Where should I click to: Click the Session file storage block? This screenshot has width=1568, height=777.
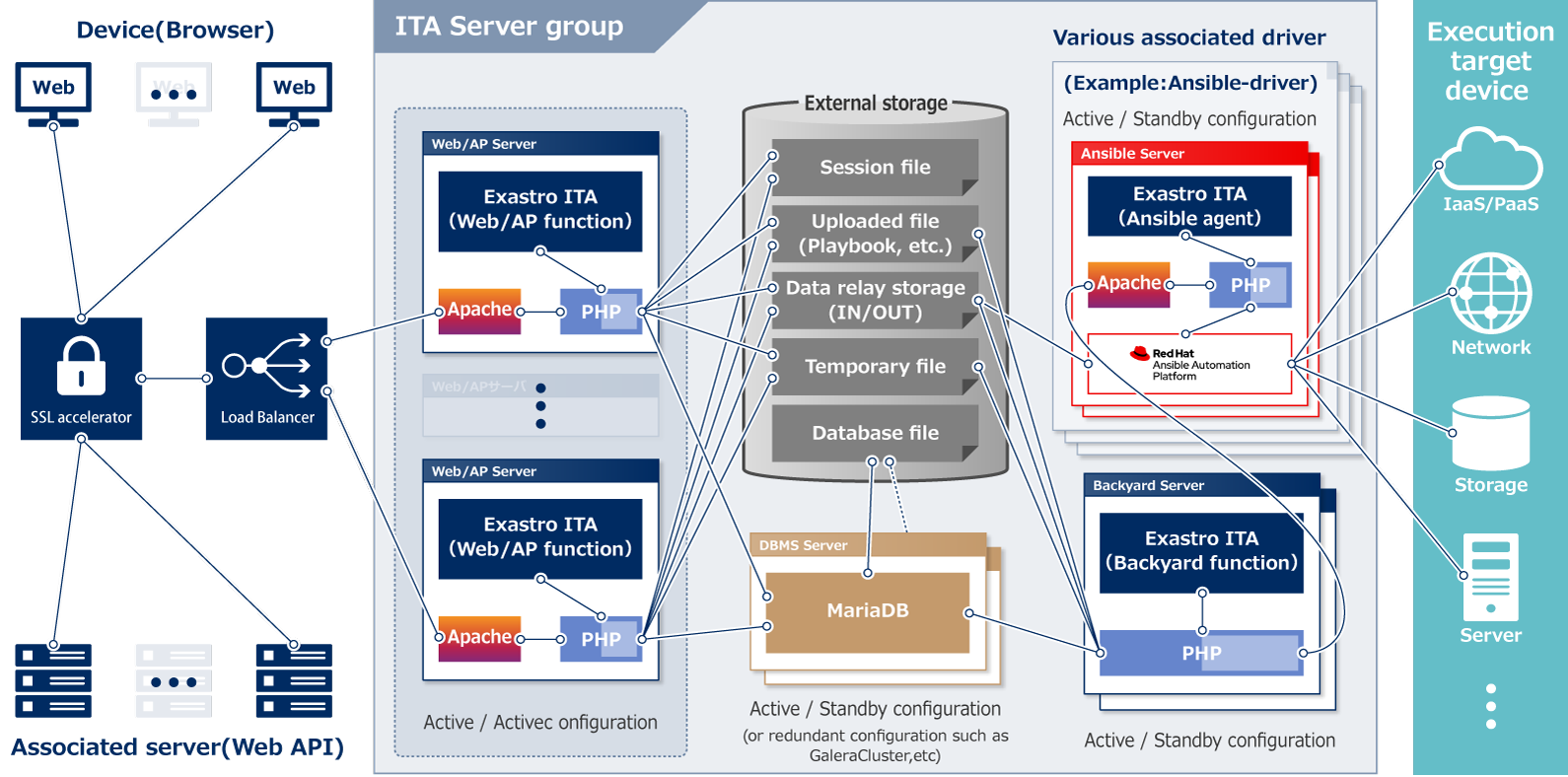[875, 168]
